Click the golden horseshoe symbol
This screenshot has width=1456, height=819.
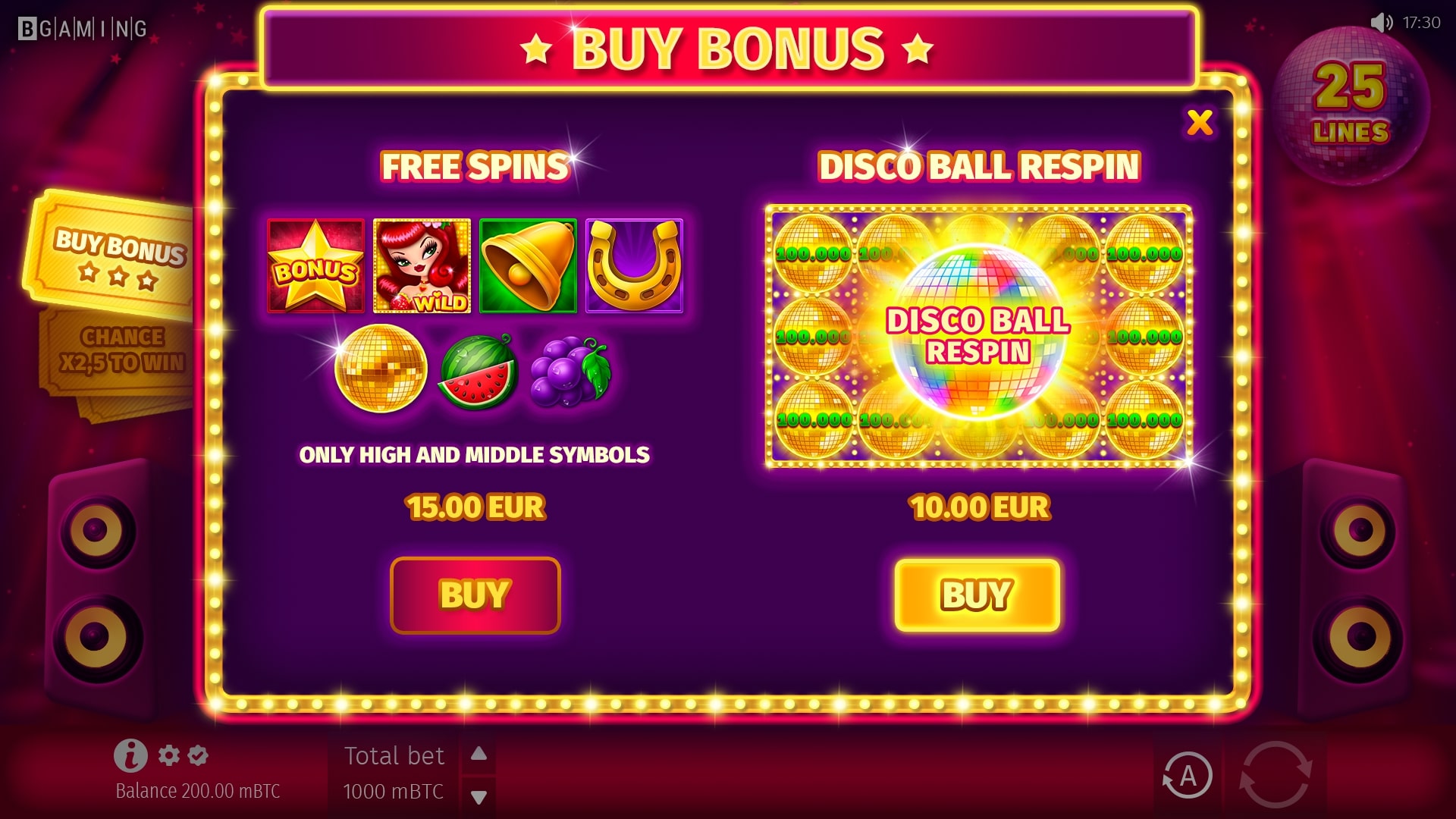point(634,266)
